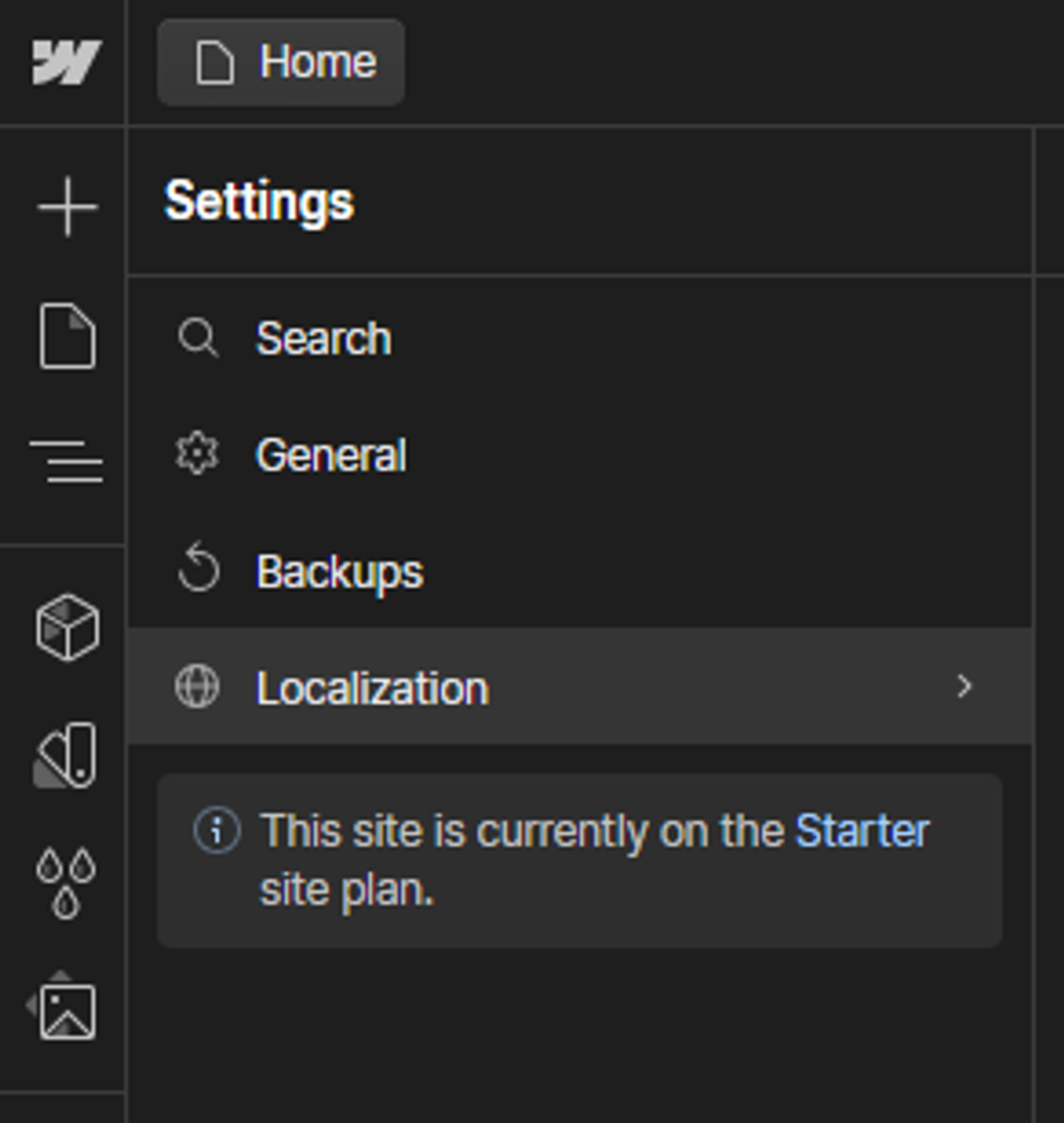The image size is (1064, 1123).
Task: Open the Assets image panel
Action: coord(64,1009)
